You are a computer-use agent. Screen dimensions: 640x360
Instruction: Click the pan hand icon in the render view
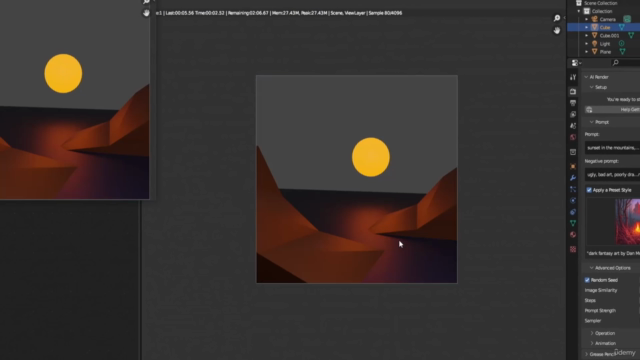click(557, 31)
